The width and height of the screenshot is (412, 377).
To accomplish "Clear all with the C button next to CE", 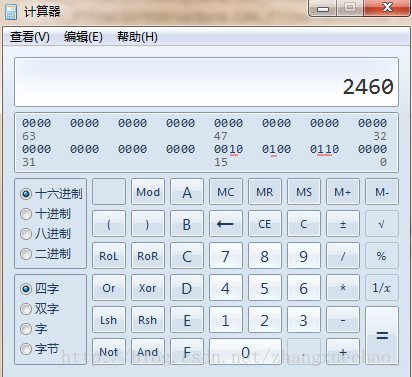I will tap(304, 224).
